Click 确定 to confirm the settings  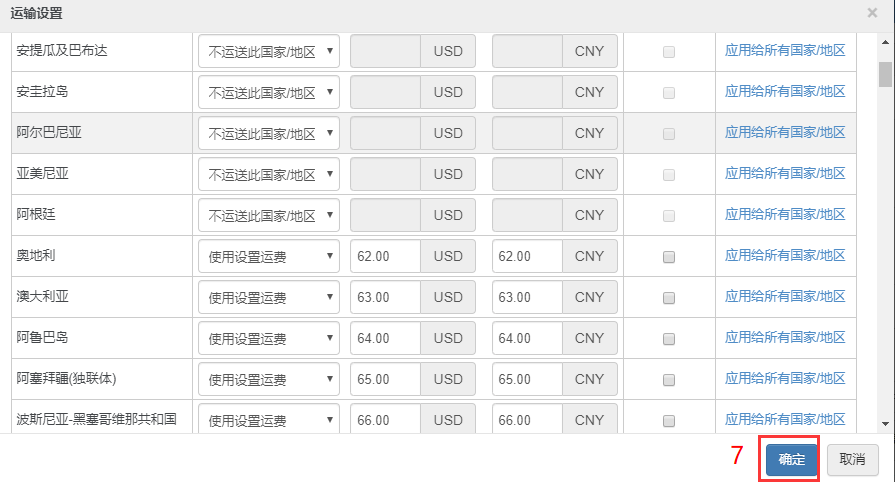tap(792, 459)
